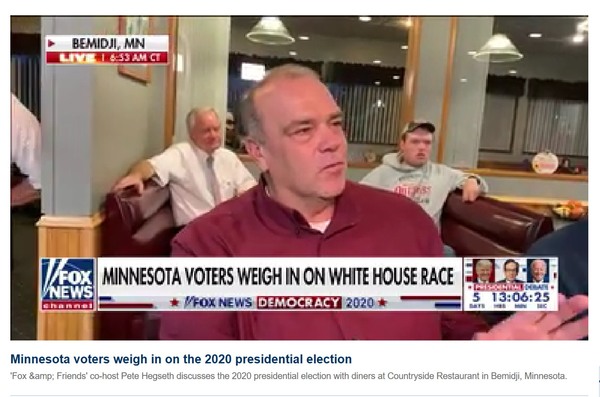Image resolution: width=600 pixels, height=397 pixels.
Task: Open the Minnesota voters weigh in article link
Action: coord(181,359)
